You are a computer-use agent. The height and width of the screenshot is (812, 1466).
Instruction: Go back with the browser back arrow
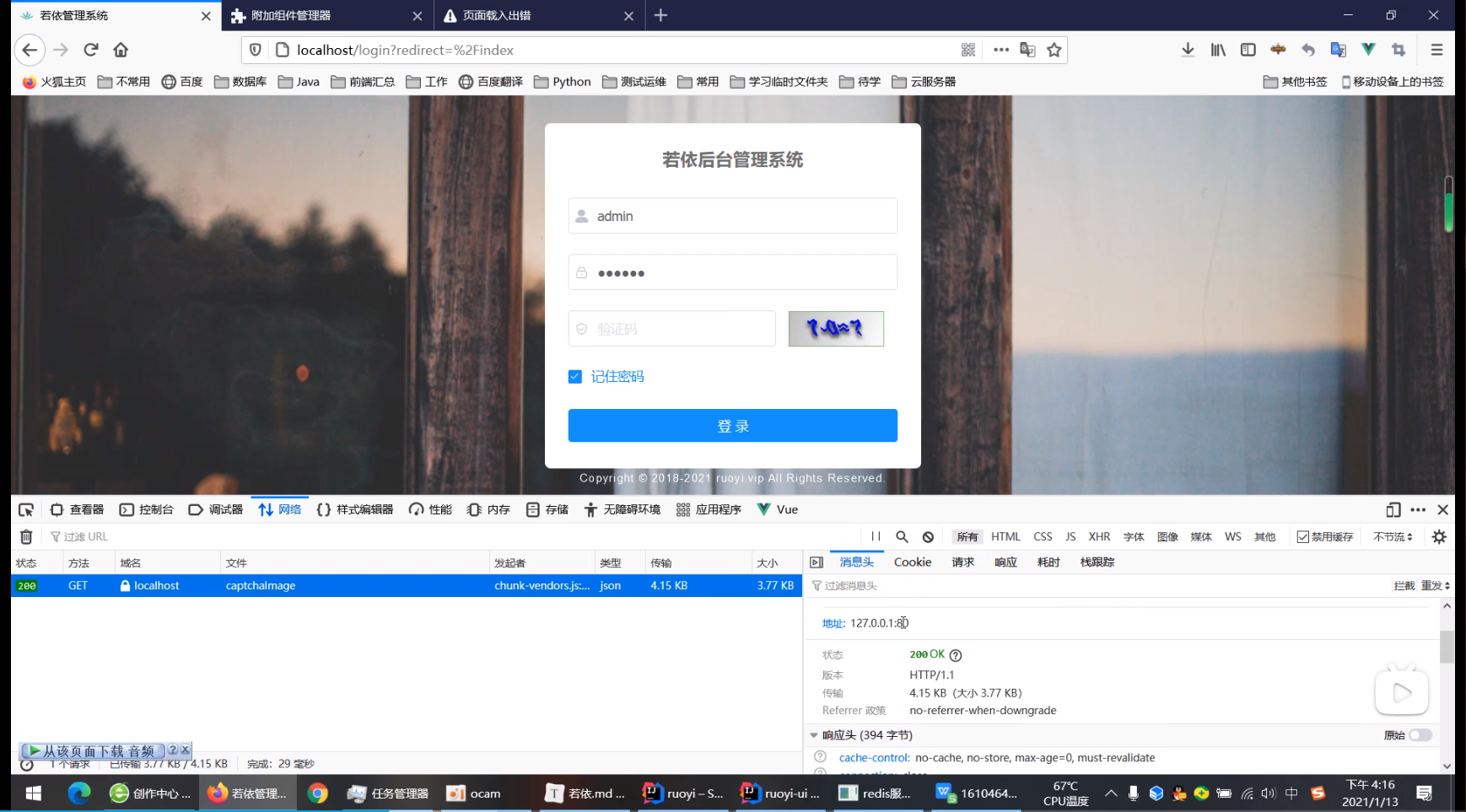(x=30, y=50)
